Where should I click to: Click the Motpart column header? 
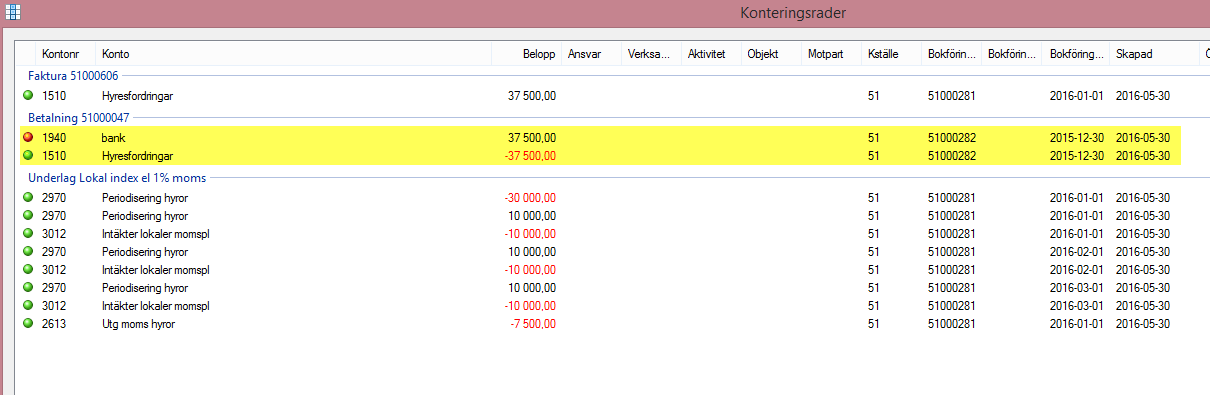(832, 54)
